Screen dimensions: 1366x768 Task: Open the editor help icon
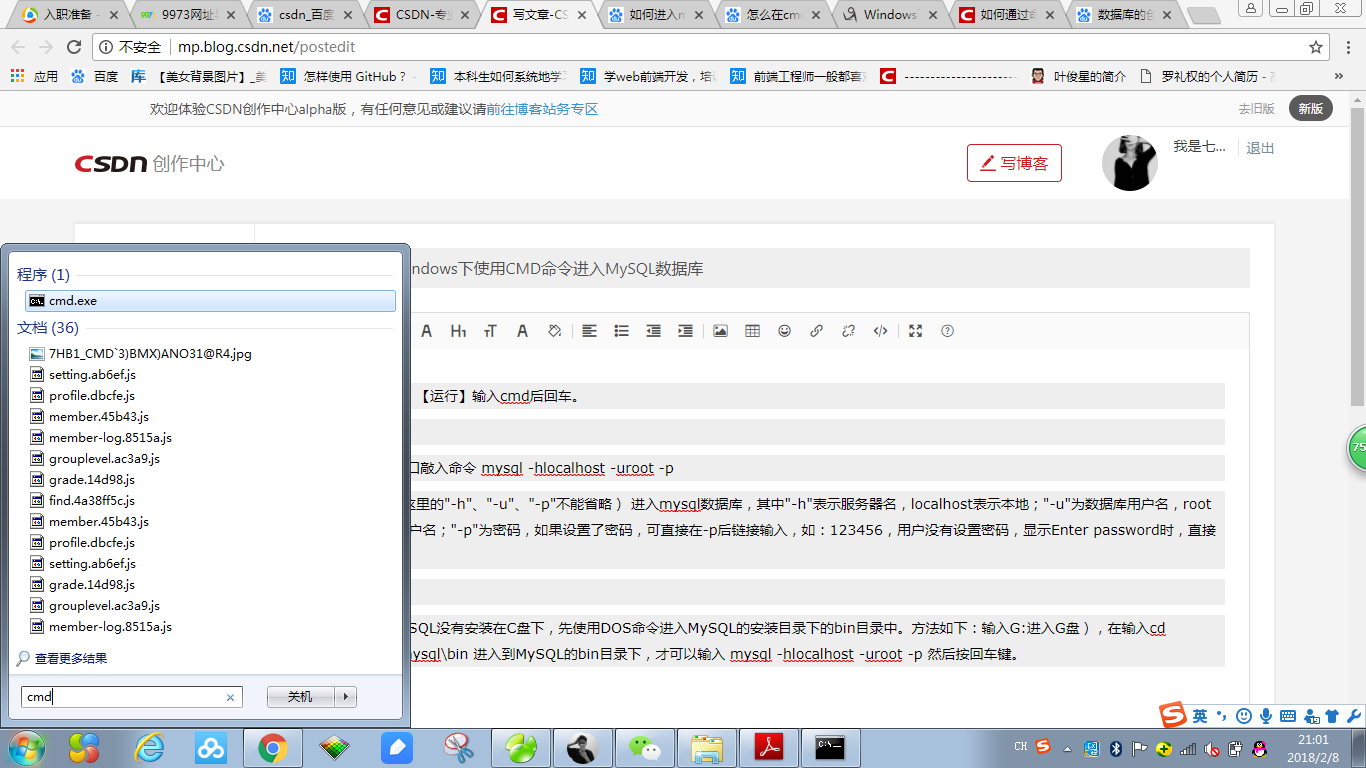(x=947, y=331)
